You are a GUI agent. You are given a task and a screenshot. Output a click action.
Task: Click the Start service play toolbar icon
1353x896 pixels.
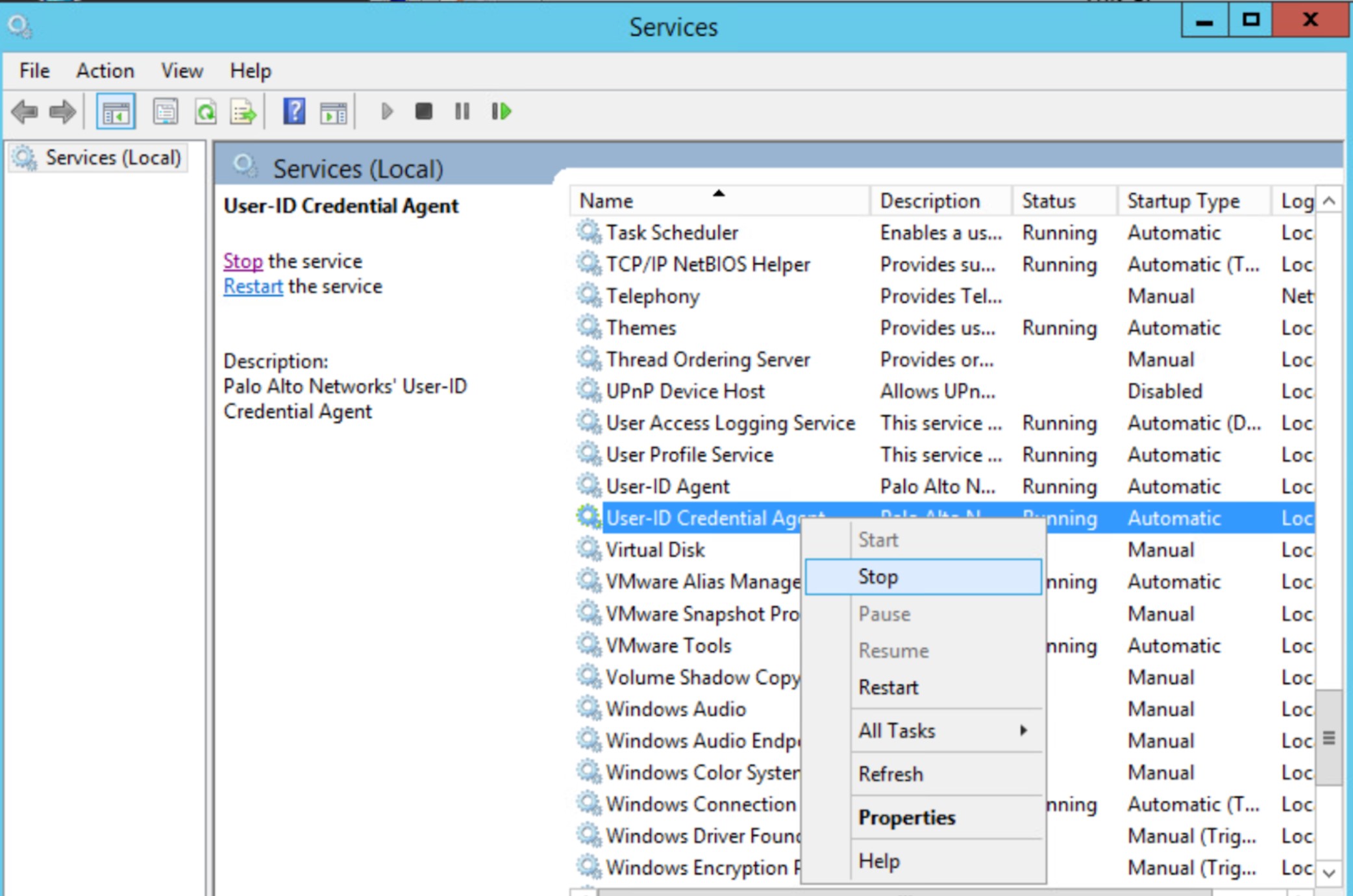[x=386, y=112]
